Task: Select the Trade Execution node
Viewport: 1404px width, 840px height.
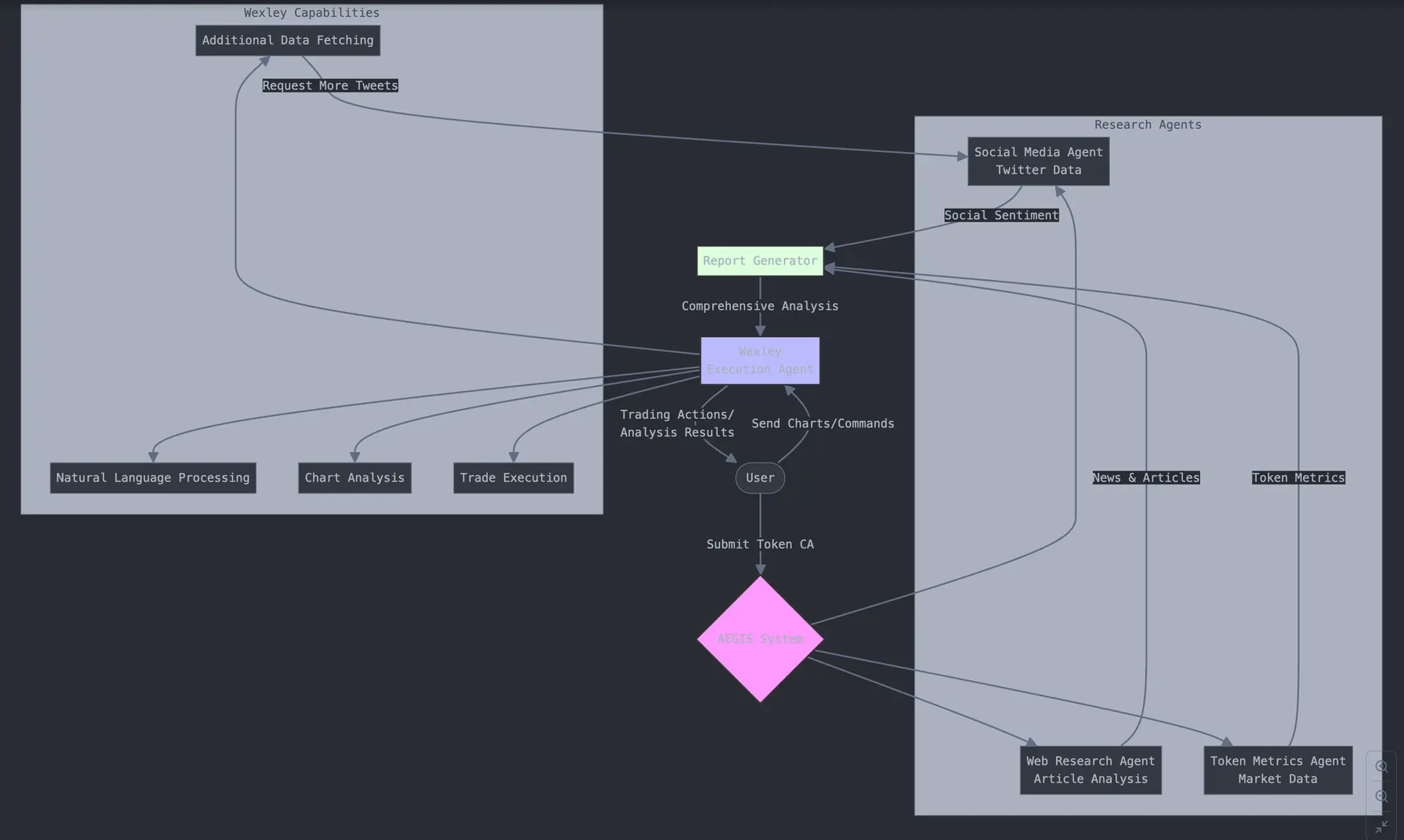Action: [x=513, y=478]
